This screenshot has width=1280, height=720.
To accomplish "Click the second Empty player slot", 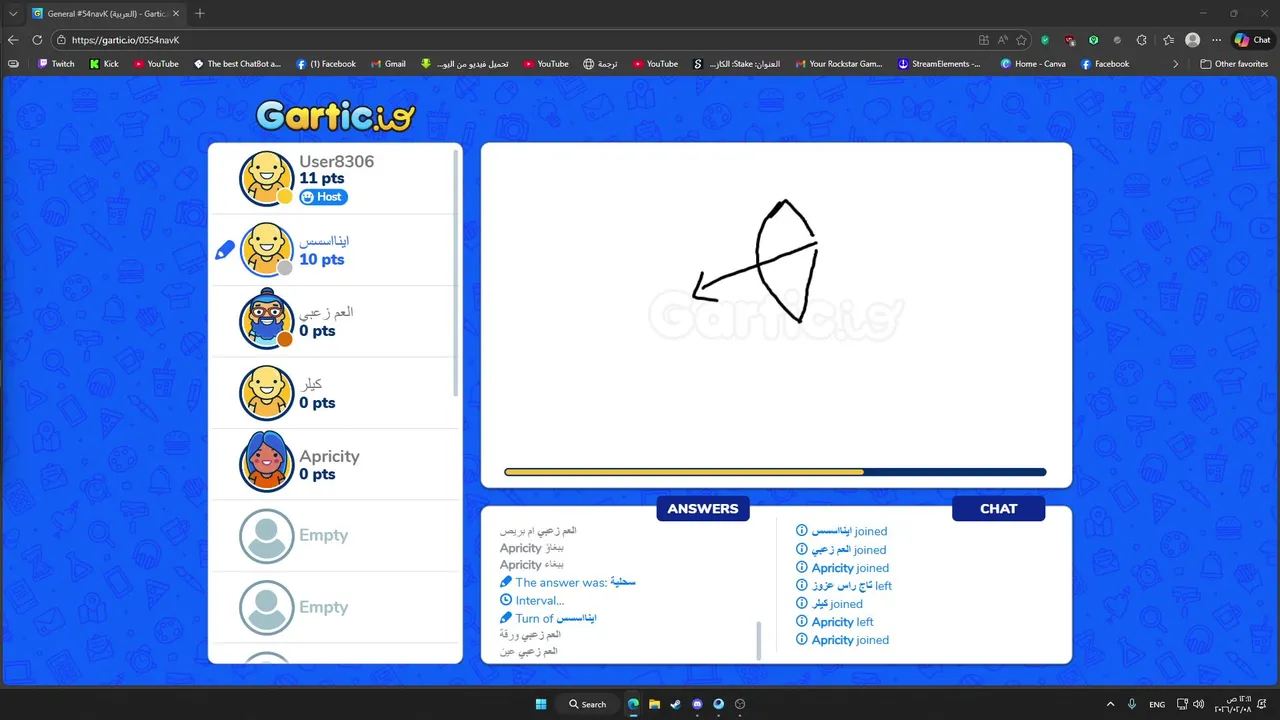I will pos(335,608).
